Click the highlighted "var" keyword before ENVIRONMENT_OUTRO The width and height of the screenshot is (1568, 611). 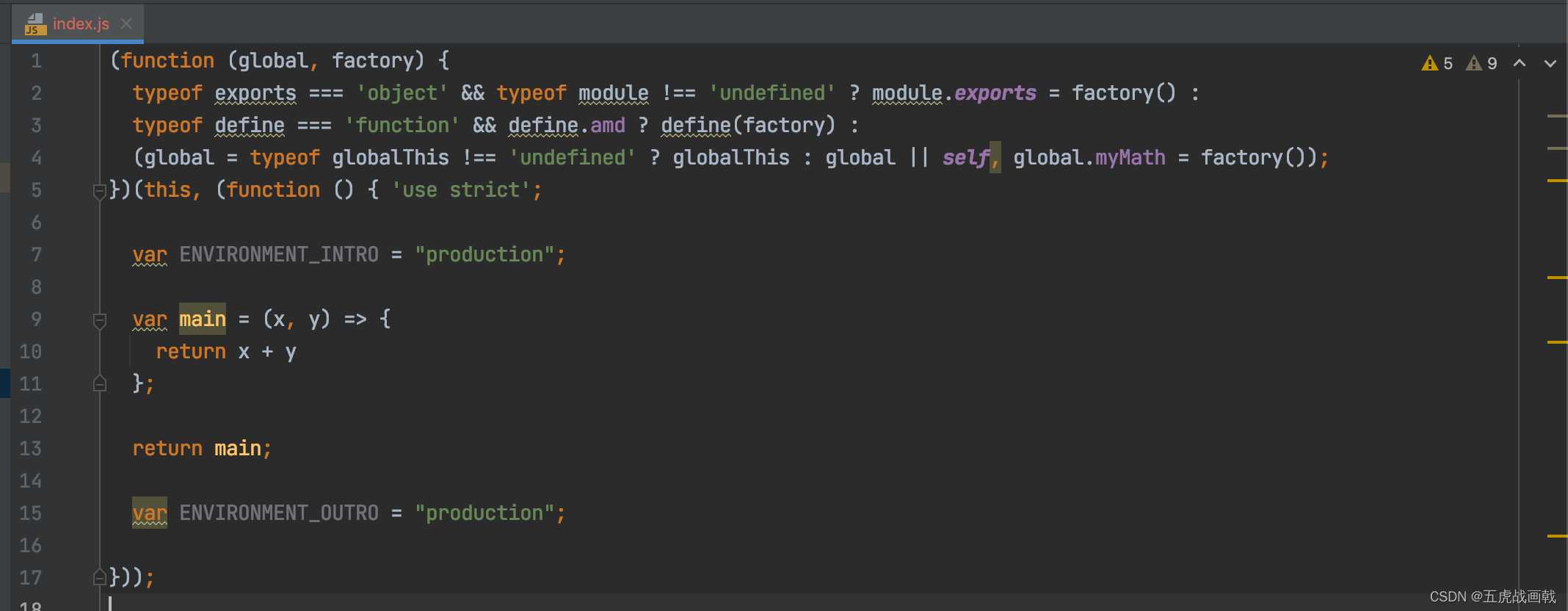(x=150, y=513)
